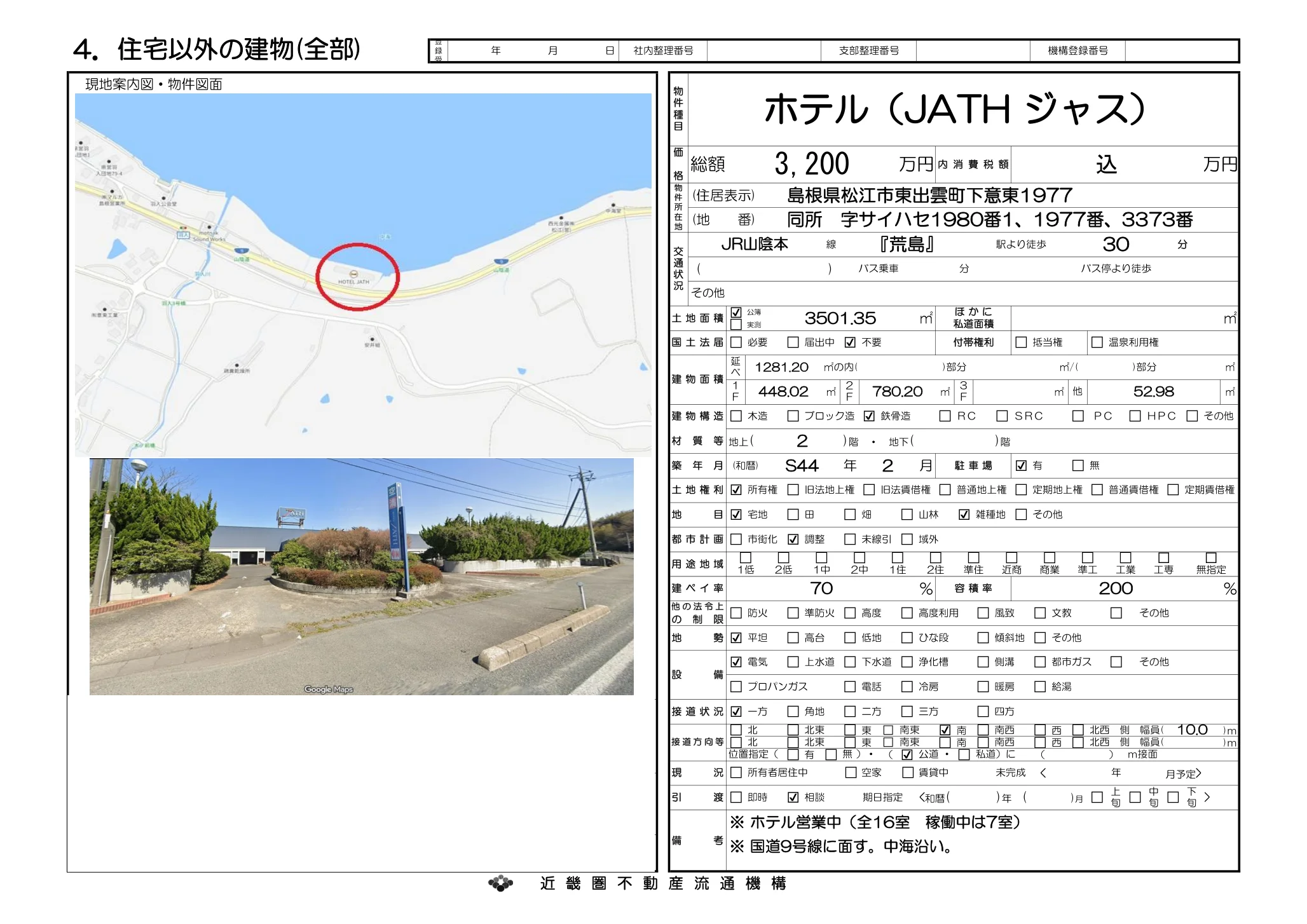Tick the SRC structure checkbox
The image size is (1307, 924).
[x=1002, y=416]
